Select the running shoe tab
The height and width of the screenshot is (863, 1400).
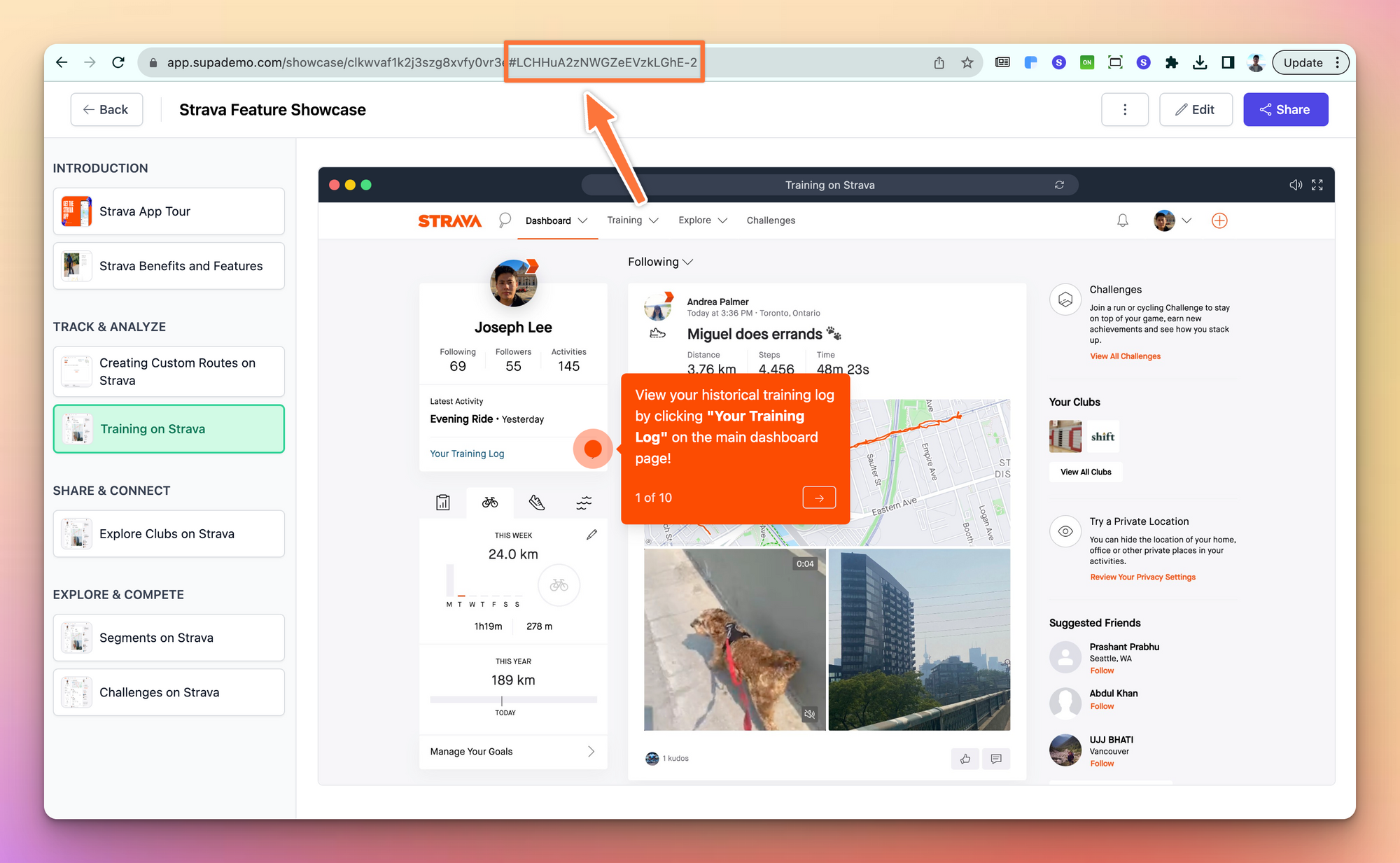tap(536, 503)
